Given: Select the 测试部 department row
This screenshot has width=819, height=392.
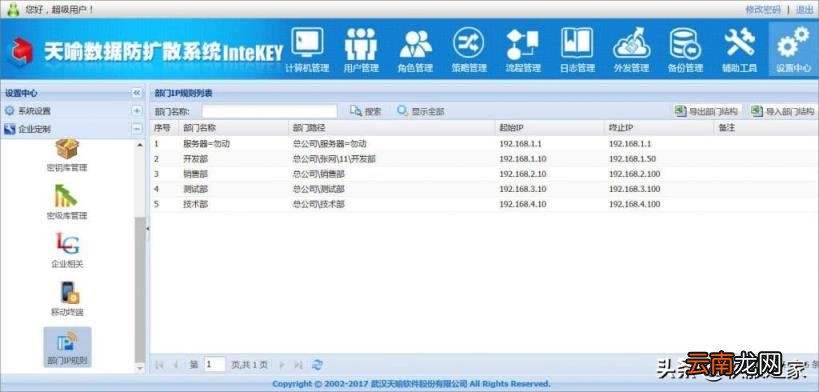Looking at the screenshot, I should click(484, 189).
